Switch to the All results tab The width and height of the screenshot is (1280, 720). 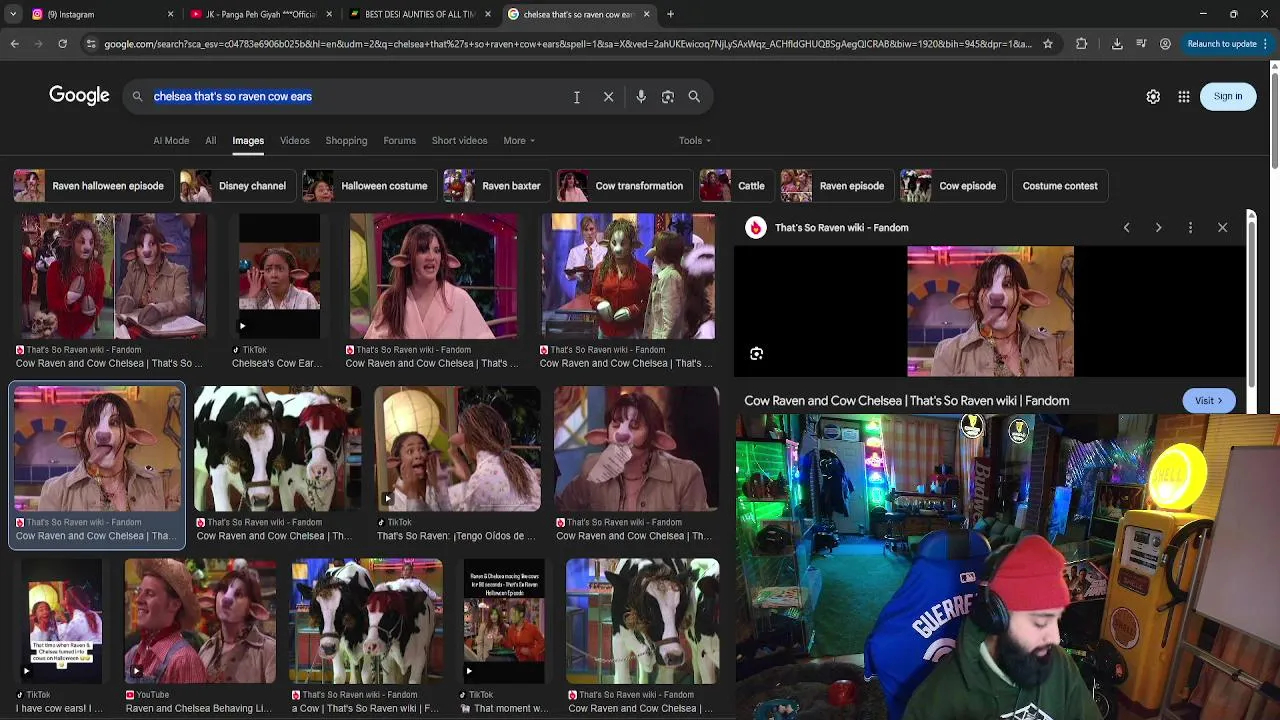(210, 140)
